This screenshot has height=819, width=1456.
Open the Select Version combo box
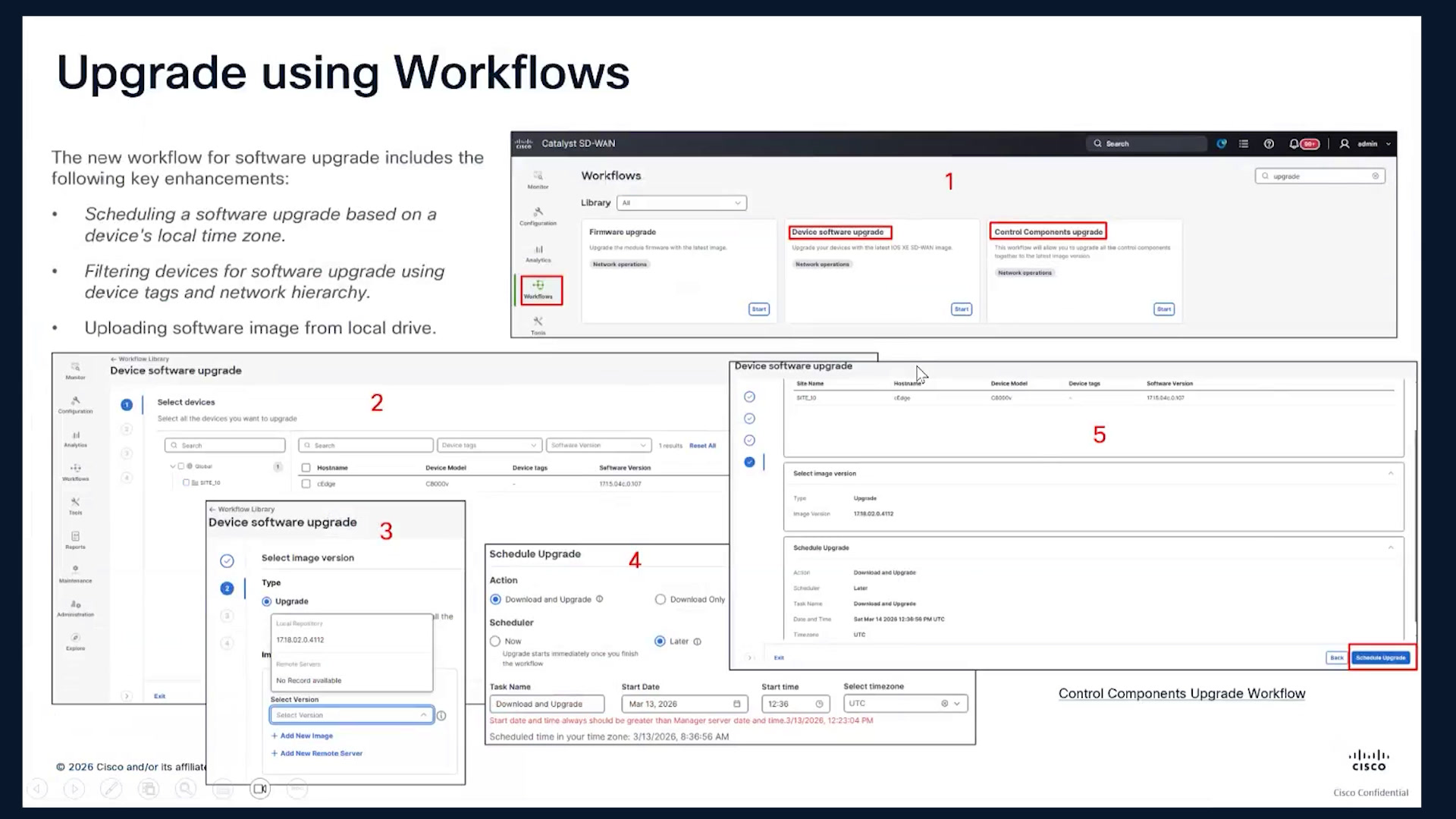pos(352,715)
